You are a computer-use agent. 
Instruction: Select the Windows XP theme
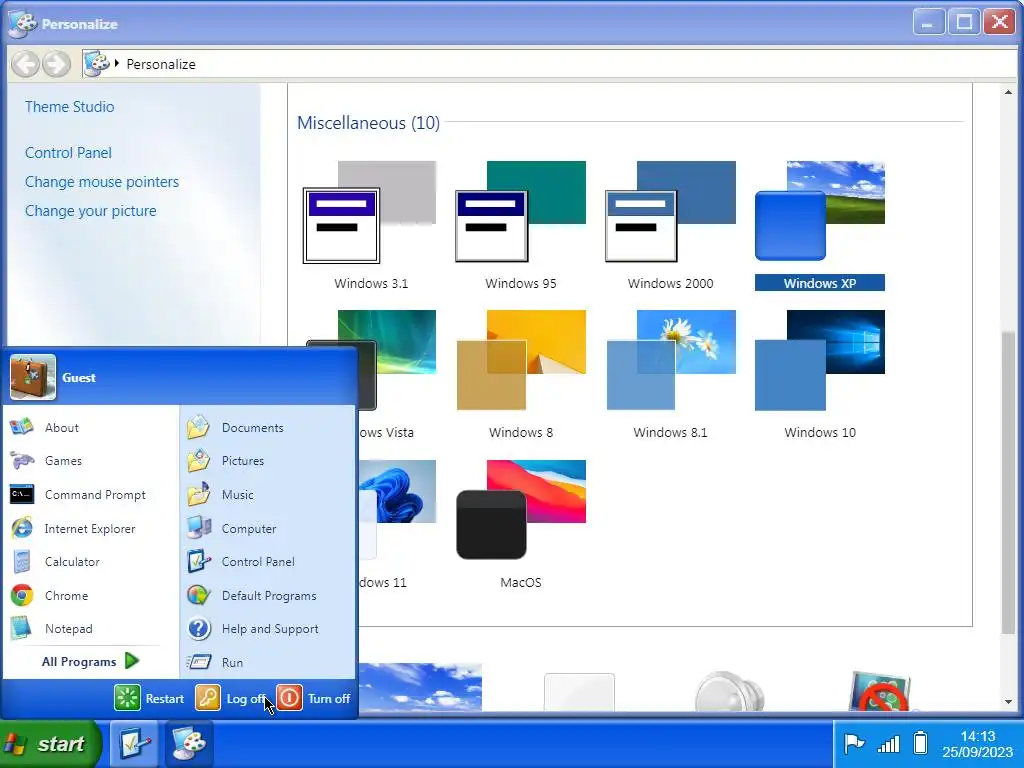click(x=820, y=226)
